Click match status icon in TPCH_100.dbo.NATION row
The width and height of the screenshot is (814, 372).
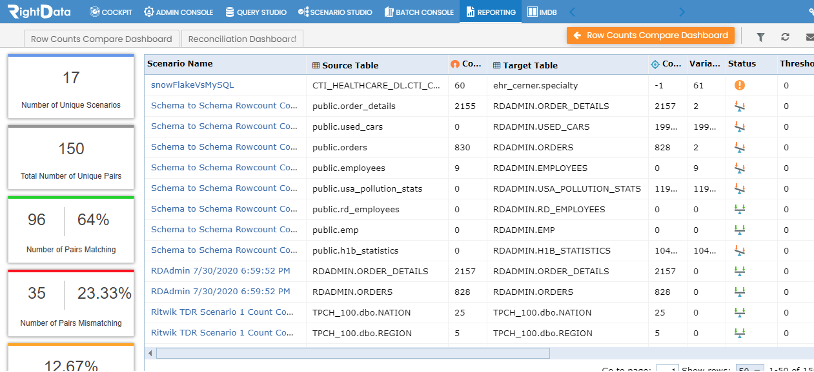tap(740, 312)
